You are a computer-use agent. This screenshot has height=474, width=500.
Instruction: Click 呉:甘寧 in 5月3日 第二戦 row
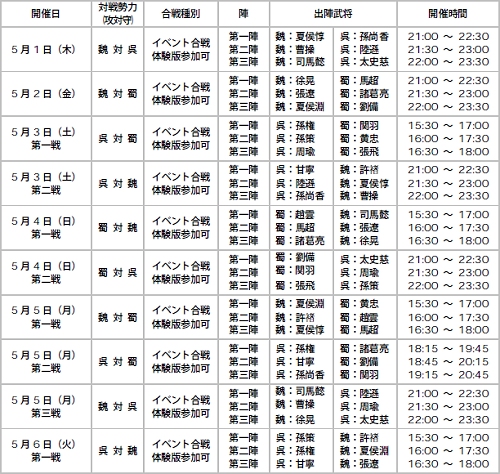click(x=295, y=170)
